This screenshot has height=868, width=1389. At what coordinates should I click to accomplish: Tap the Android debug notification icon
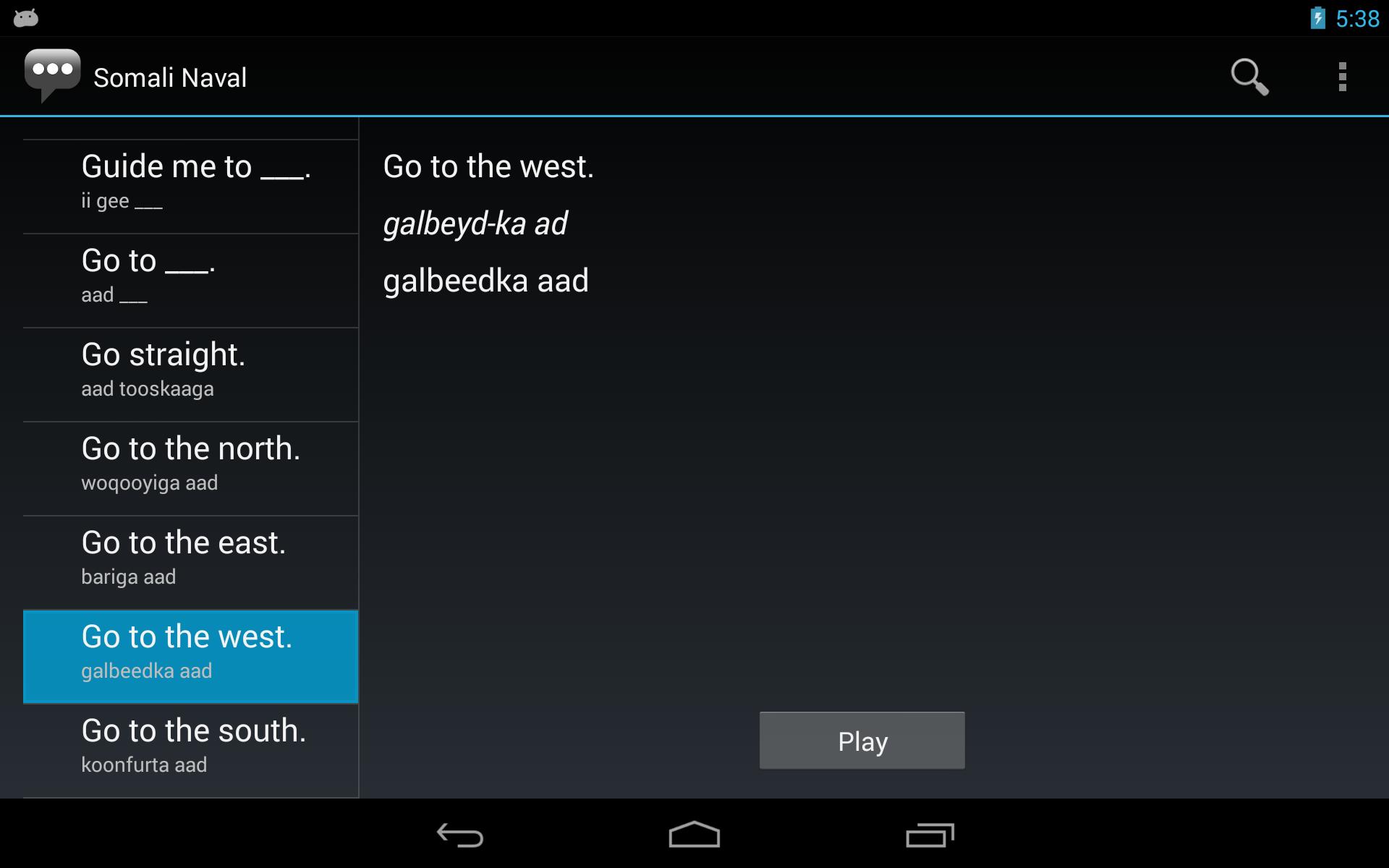26,18
